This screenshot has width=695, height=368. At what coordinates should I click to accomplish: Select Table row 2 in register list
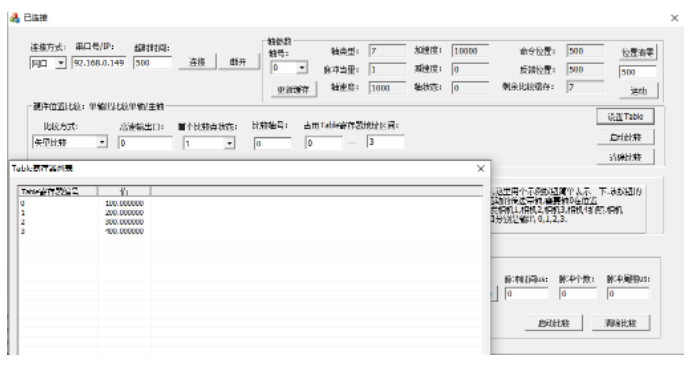250,222
